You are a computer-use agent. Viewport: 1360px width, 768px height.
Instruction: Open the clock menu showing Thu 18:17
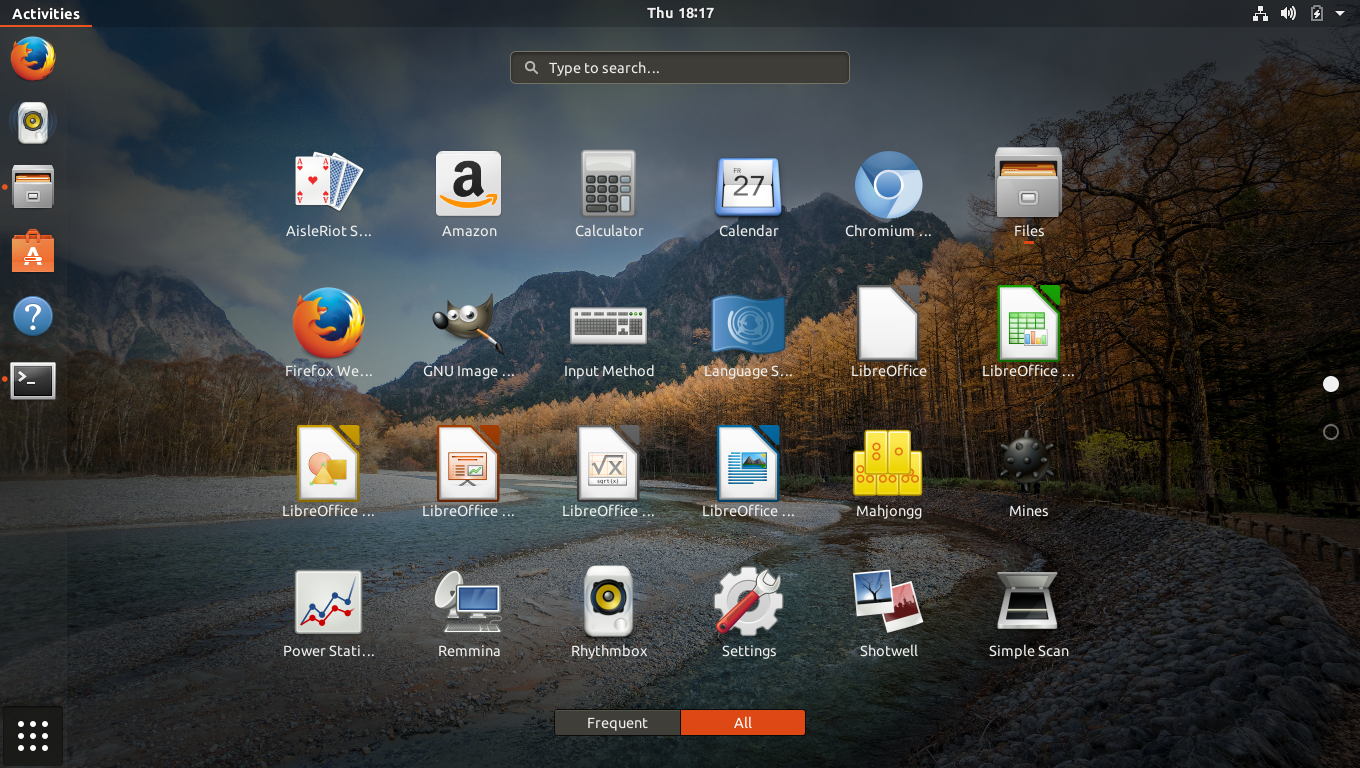pos(680,13)
